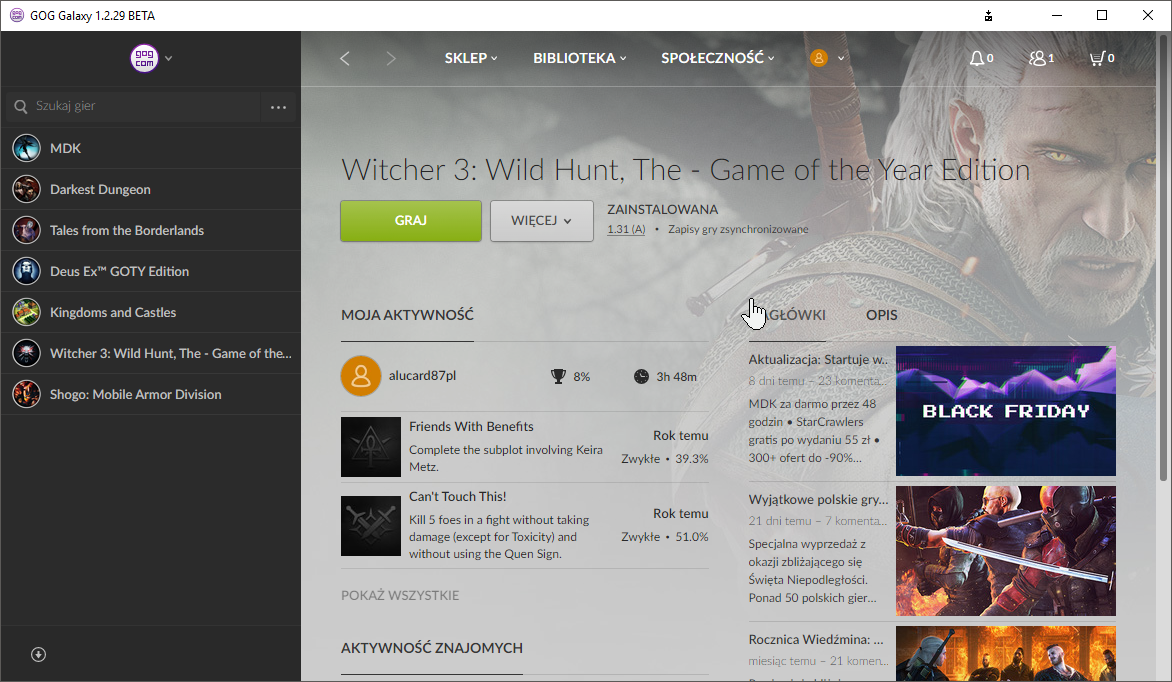This screenshot has height=682, width=1172.
Task: Expand the SKLEP menu
Action: [x=471, y=58]
